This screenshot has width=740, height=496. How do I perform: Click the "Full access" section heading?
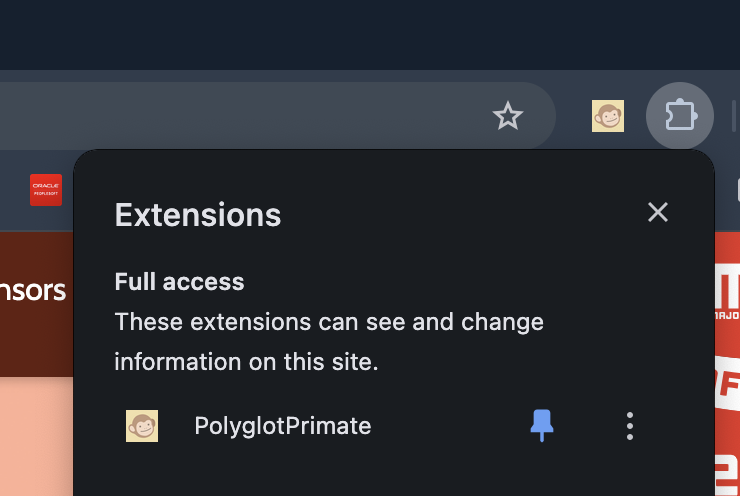179,282
